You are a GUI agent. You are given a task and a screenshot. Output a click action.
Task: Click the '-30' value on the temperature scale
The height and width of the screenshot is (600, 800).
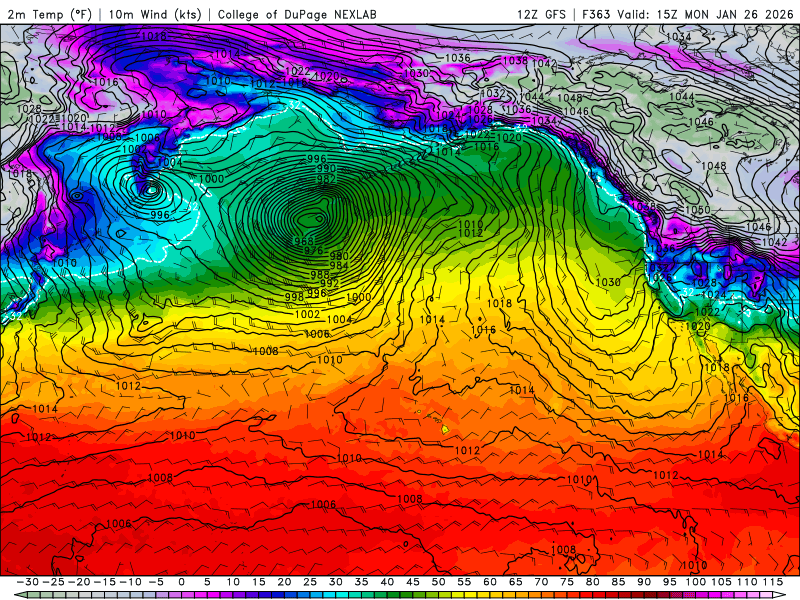(28, 582)
